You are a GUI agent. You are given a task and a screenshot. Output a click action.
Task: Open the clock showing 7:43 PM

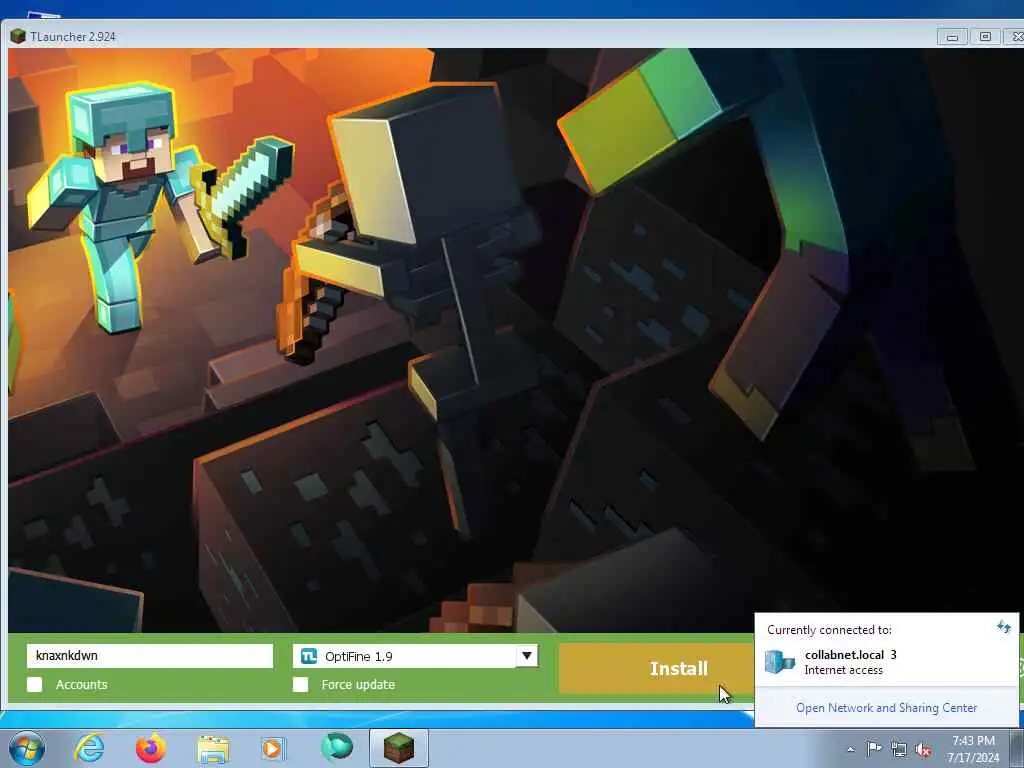pos(973,748)
